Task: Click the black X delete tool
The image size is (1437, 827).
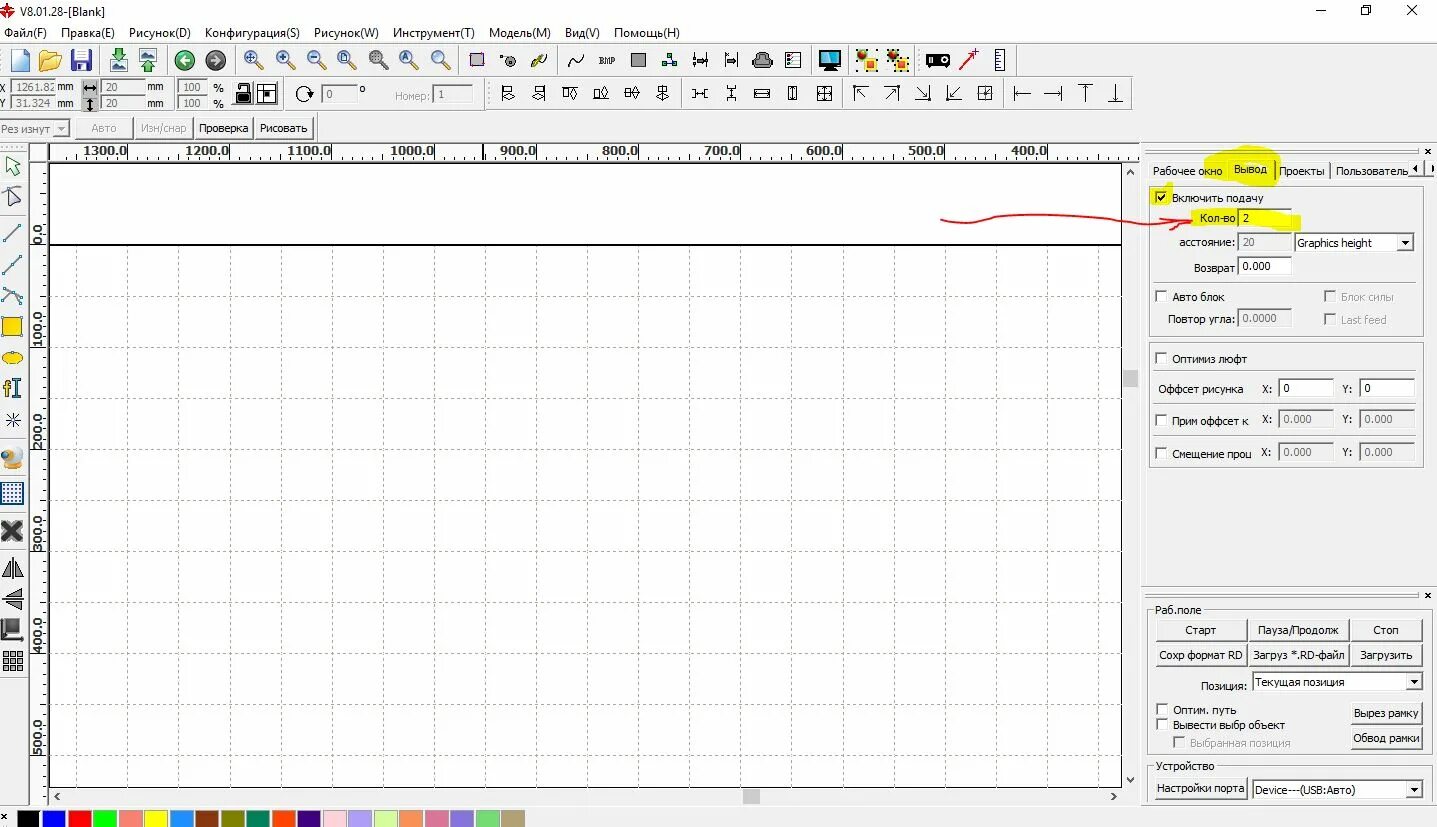Action: pos(12,530)
